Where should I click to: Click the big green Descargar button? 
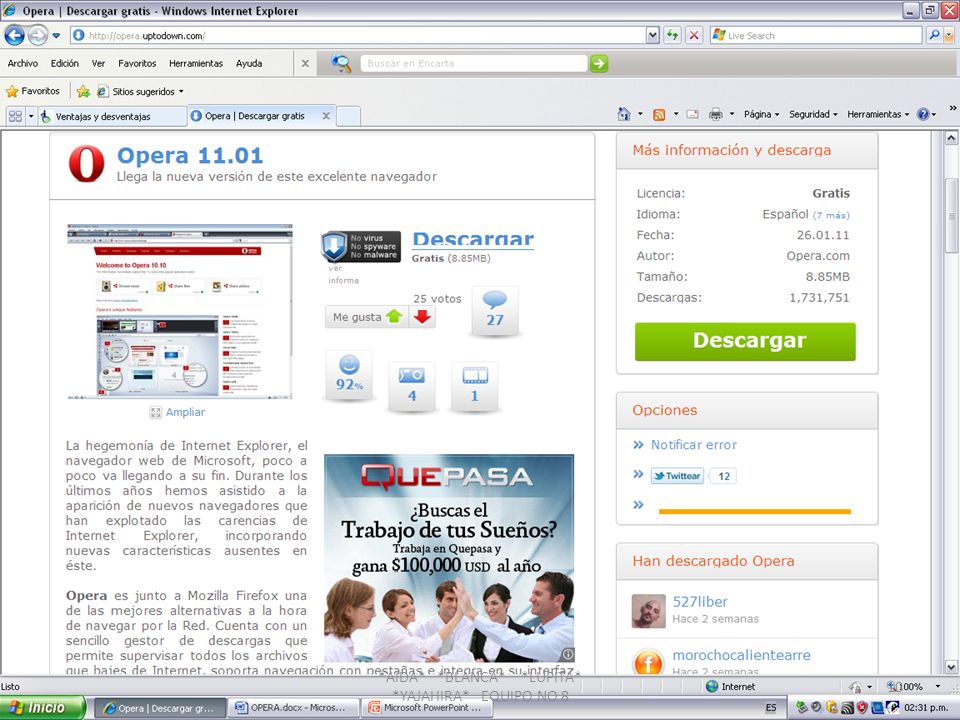[x=744, y=341]
